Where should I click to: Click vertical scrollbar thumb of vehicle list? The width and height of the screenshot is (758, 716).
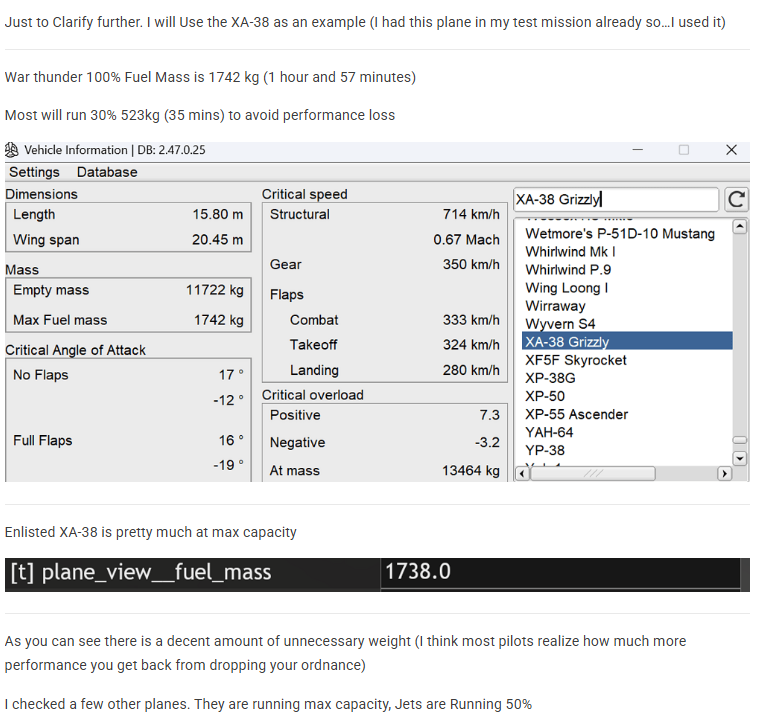740,440
